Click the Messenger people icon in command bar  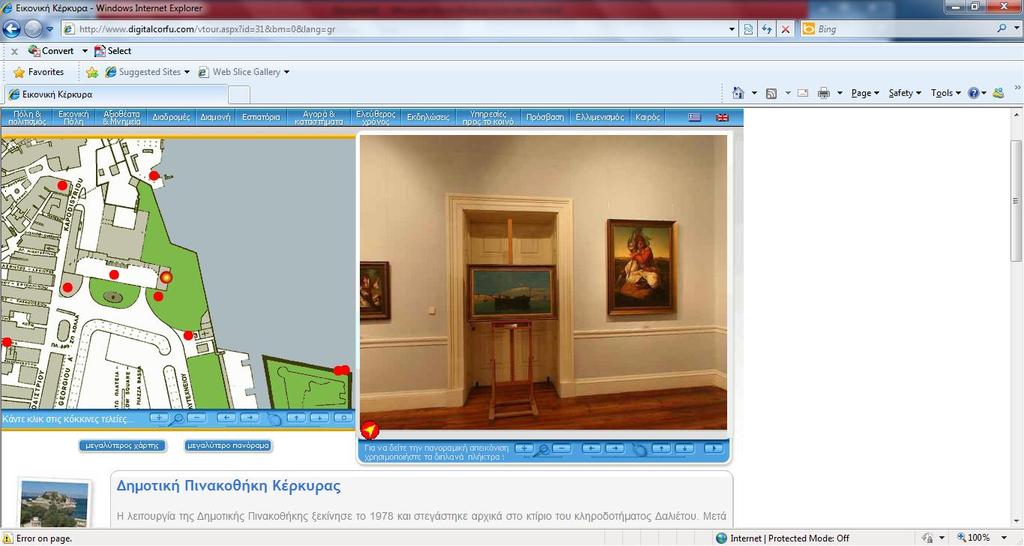998,93
